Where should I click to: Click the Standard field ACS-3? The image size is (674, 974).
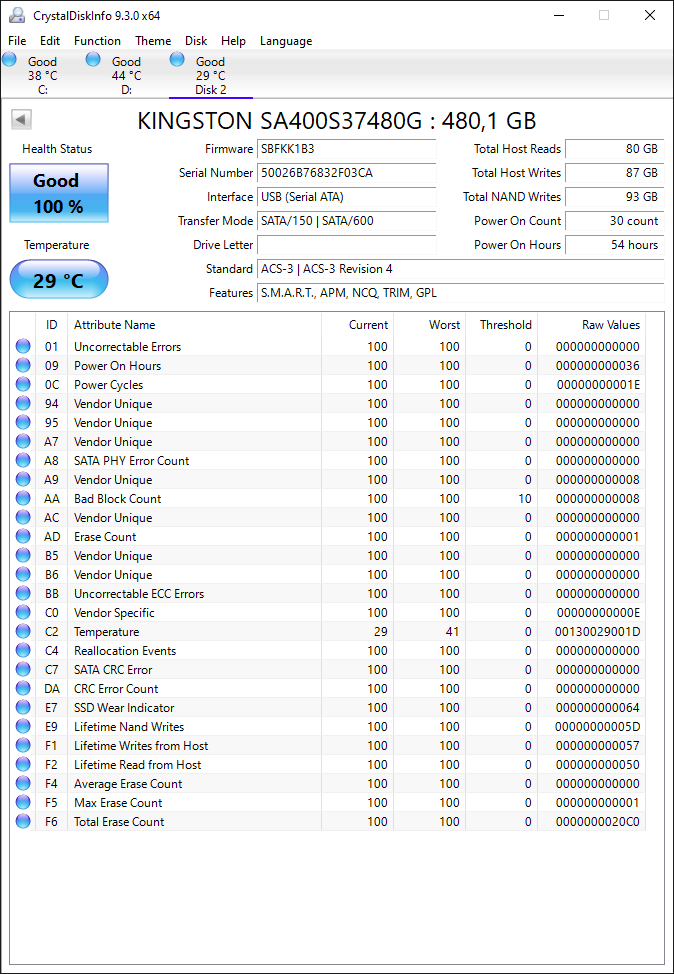[460, 269]
